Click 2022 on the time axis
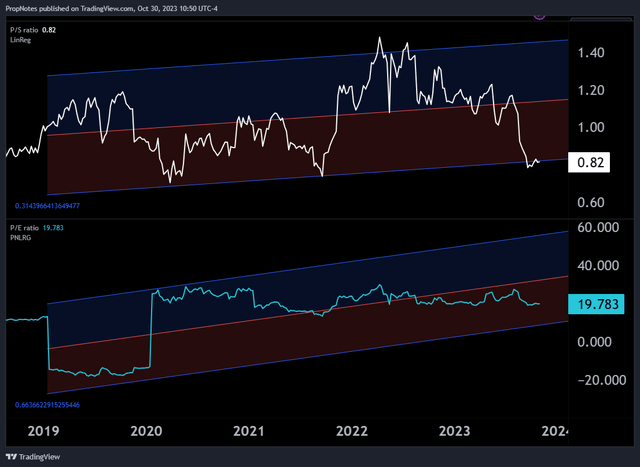This screenshot has height=467, width=640. (x=352, y=430)
